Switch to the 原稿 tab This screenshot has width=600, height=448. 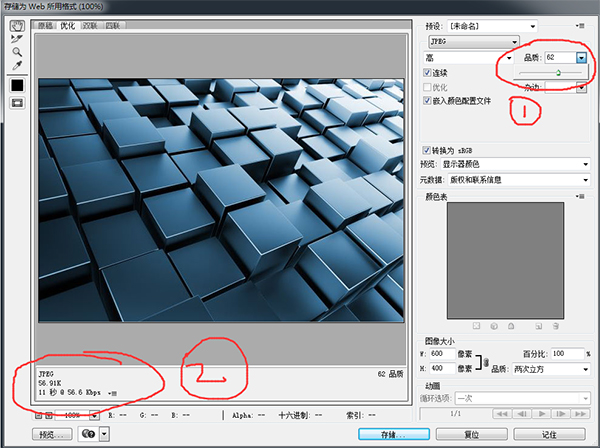pos(46,26)
